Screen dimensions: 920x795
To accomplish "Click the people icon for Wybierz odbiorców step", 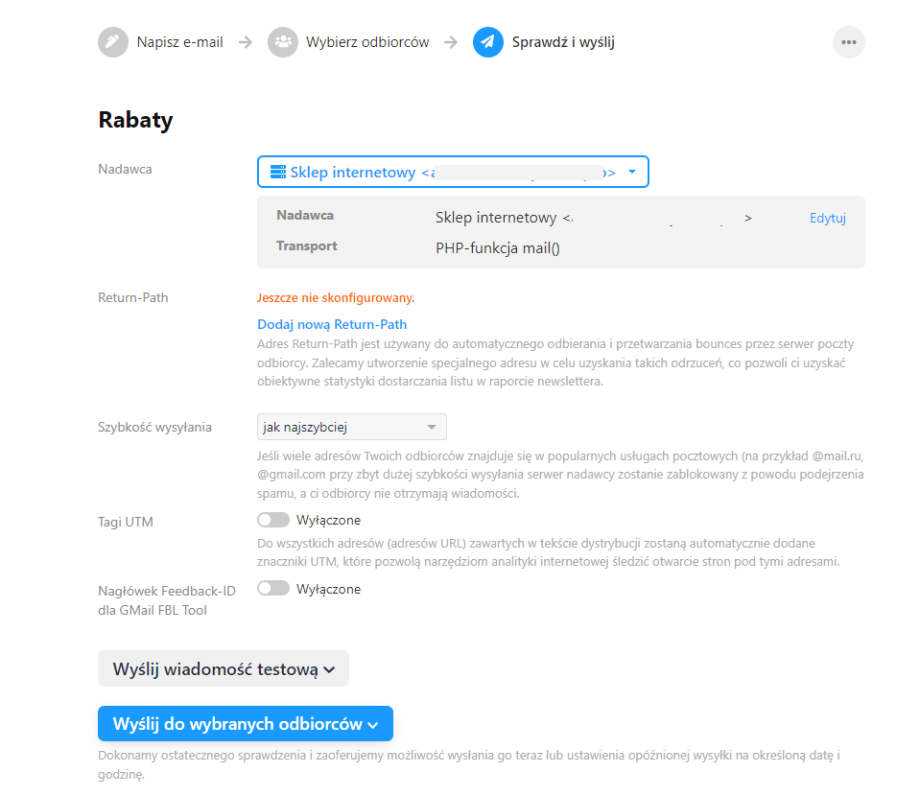I will [283, 42].
